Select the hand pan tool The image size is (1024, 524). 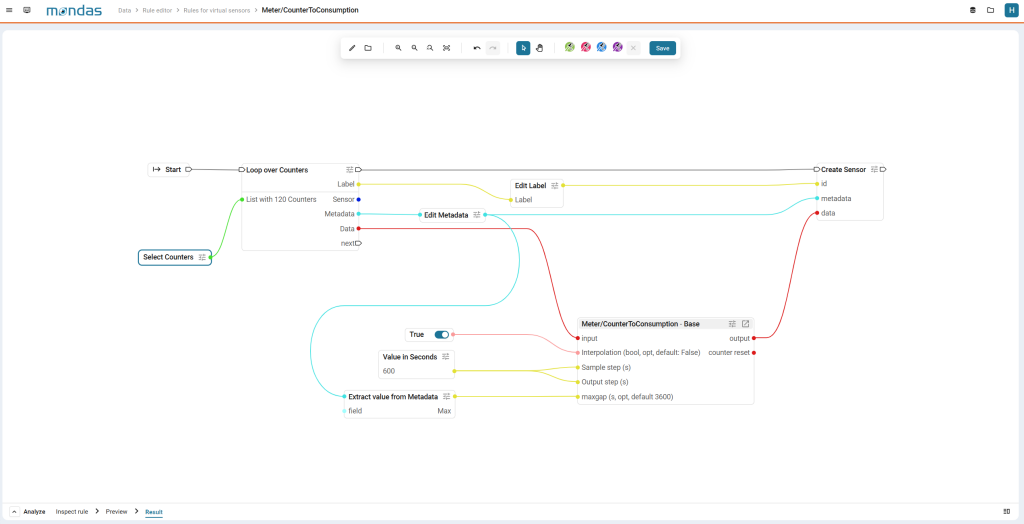[x=539, y=48]
